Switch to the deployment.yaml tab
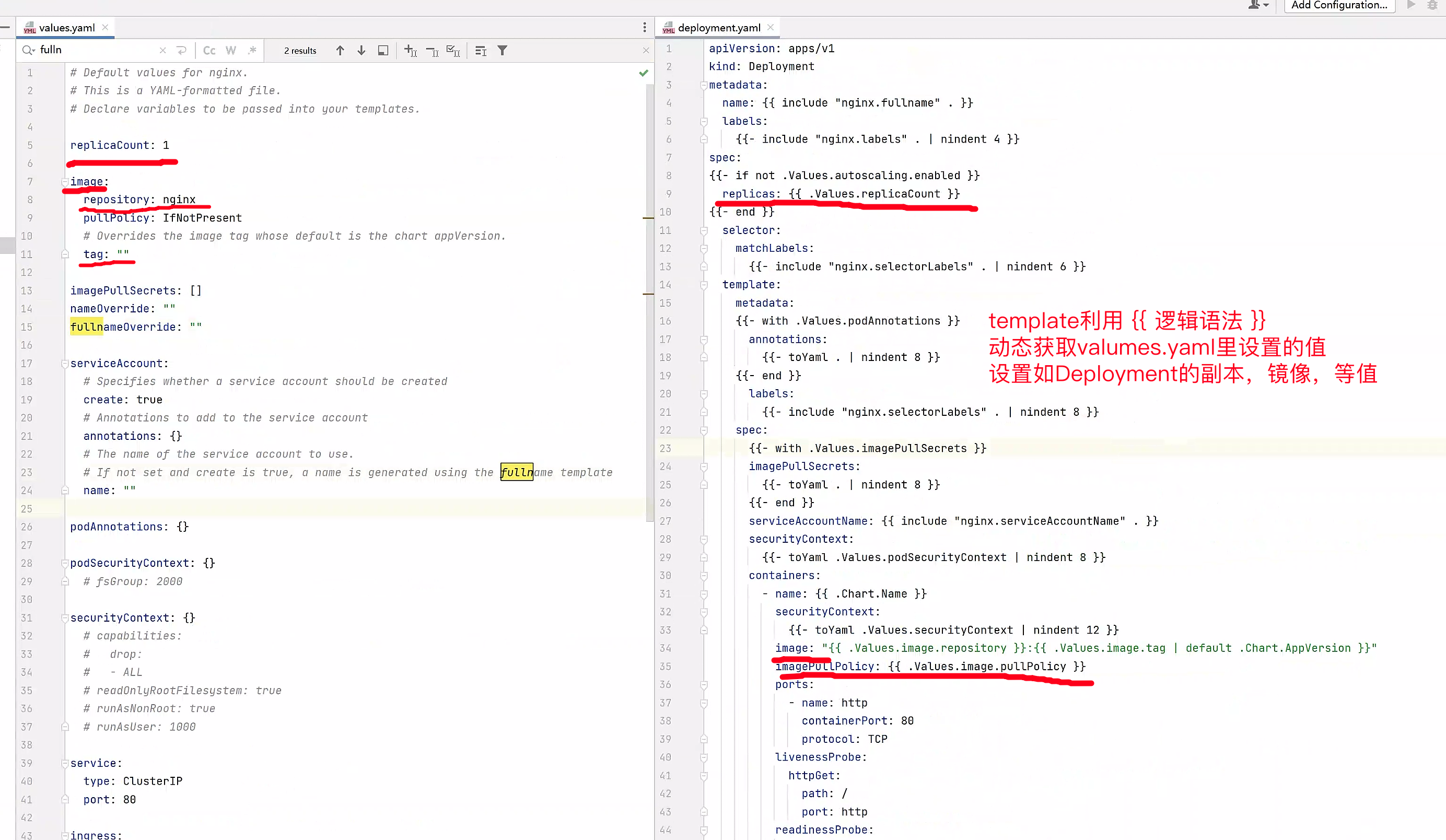This screenshot has width=1446, height=840. (x=718, y=28)
